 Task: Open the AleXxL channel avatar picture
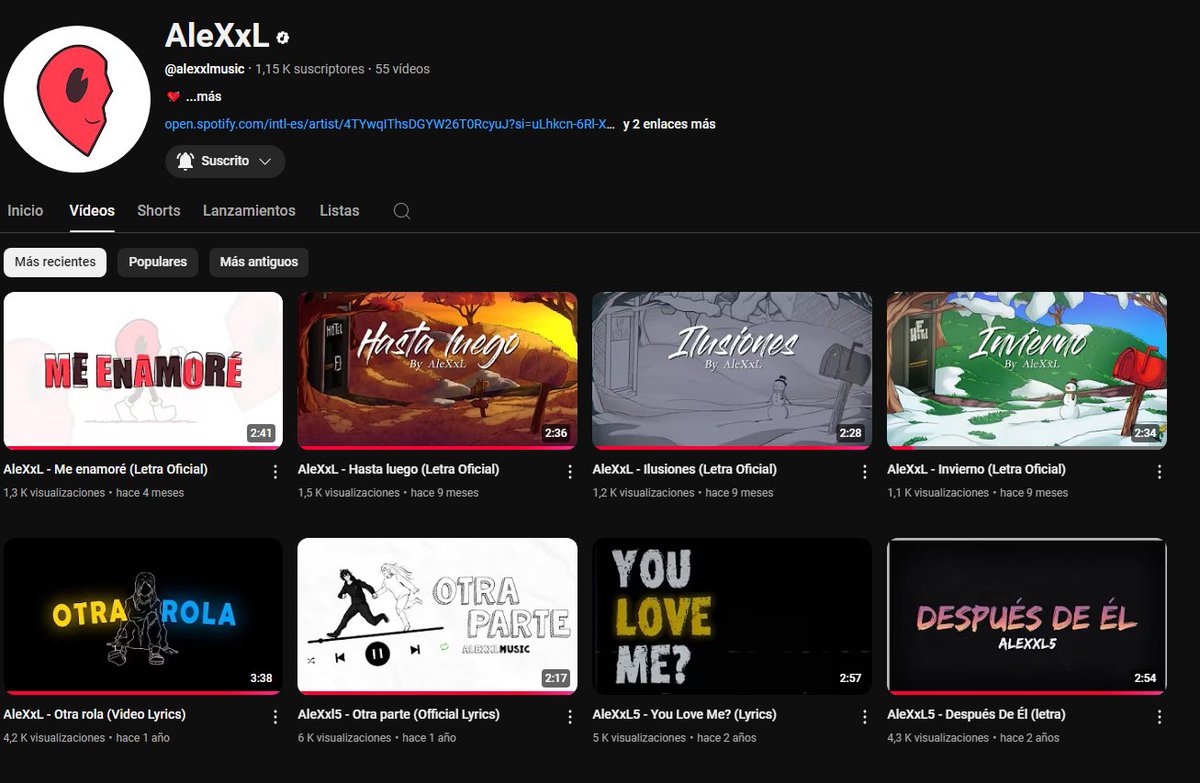coord(77,100)
